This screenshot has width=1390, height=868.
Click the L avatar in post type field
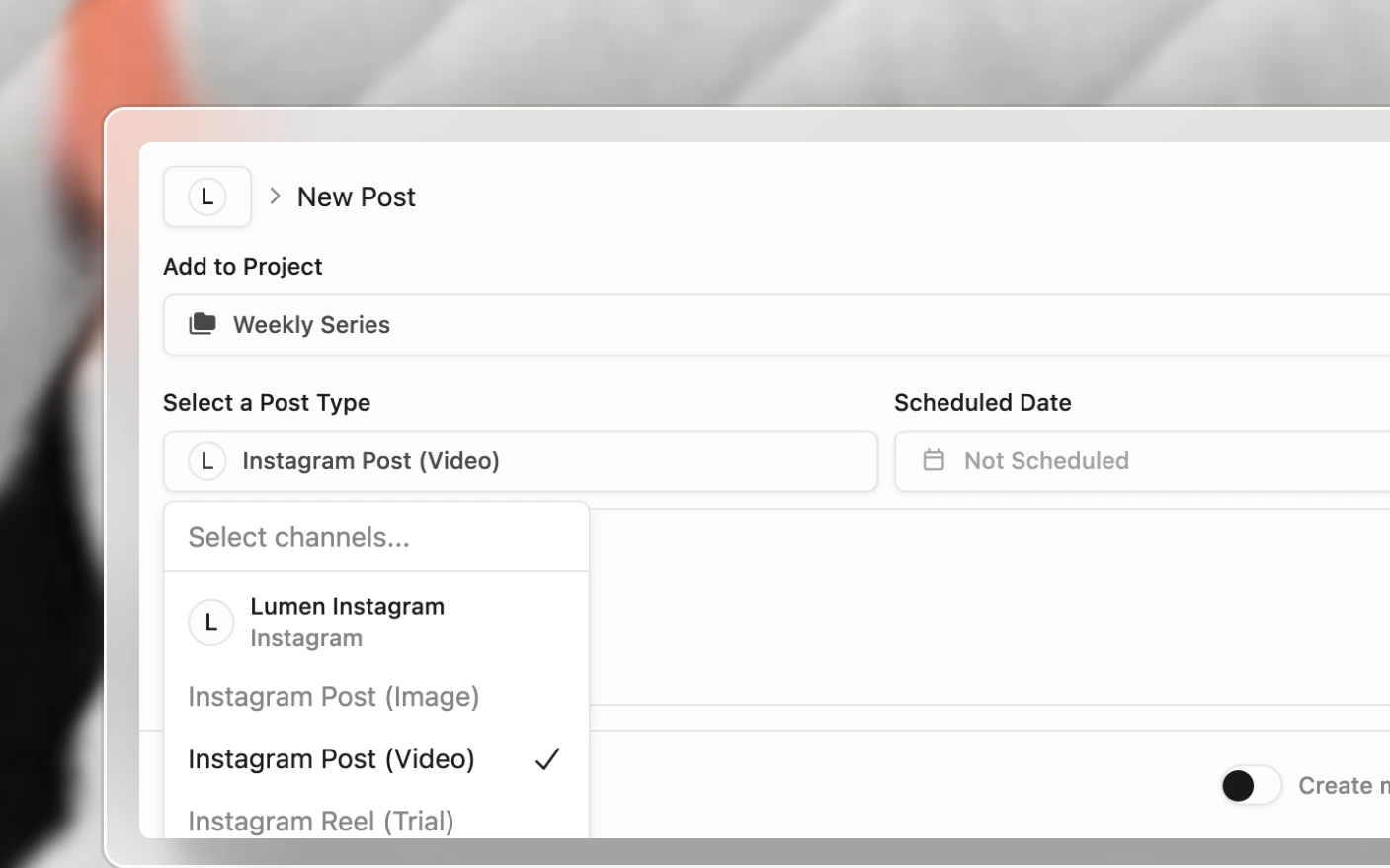pos(207,461)
